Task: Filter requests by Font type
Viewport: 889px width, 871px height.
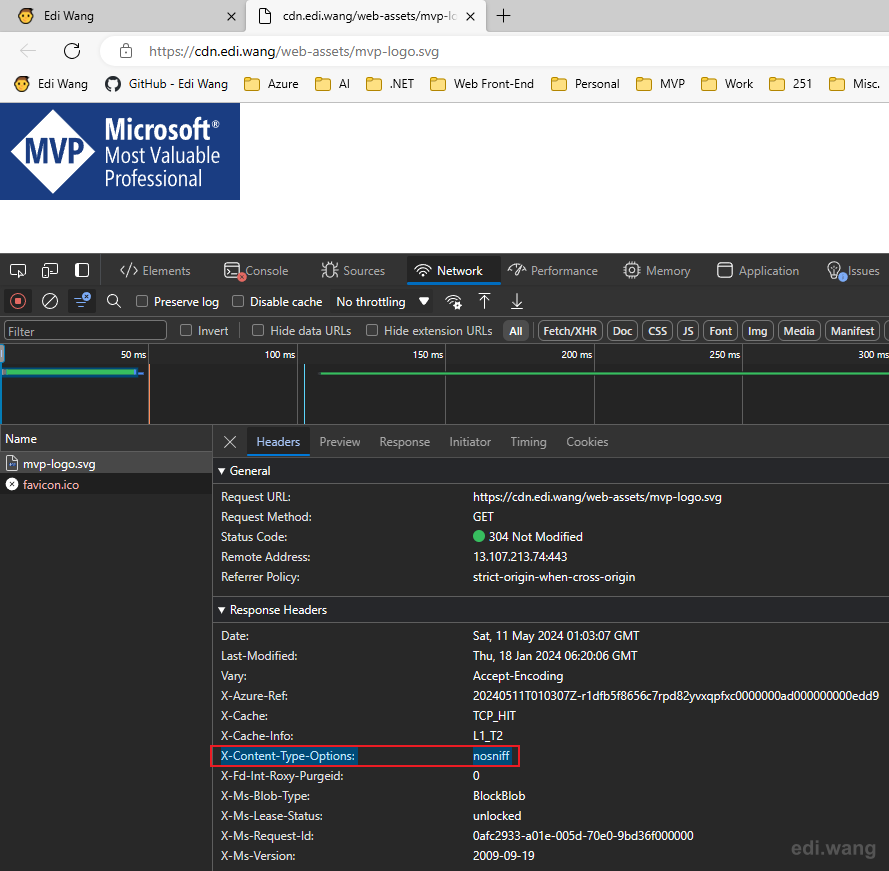Action: 720,331
